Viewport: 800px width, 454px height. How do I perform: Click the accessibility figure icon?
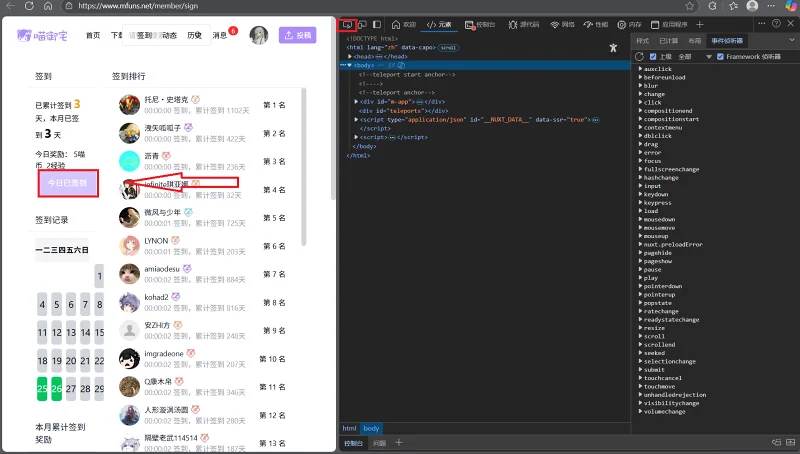click(613, 48)
